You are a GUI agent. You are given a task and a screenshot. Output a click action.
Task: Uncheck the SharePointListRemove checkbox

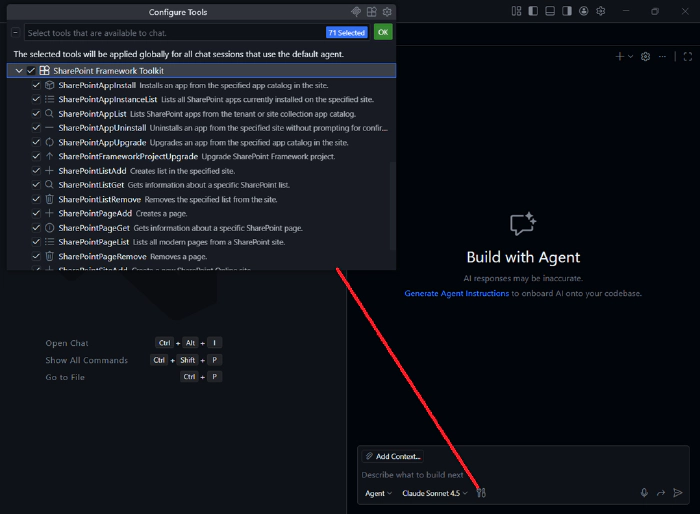pyautogui.click(x=36, y=199)
